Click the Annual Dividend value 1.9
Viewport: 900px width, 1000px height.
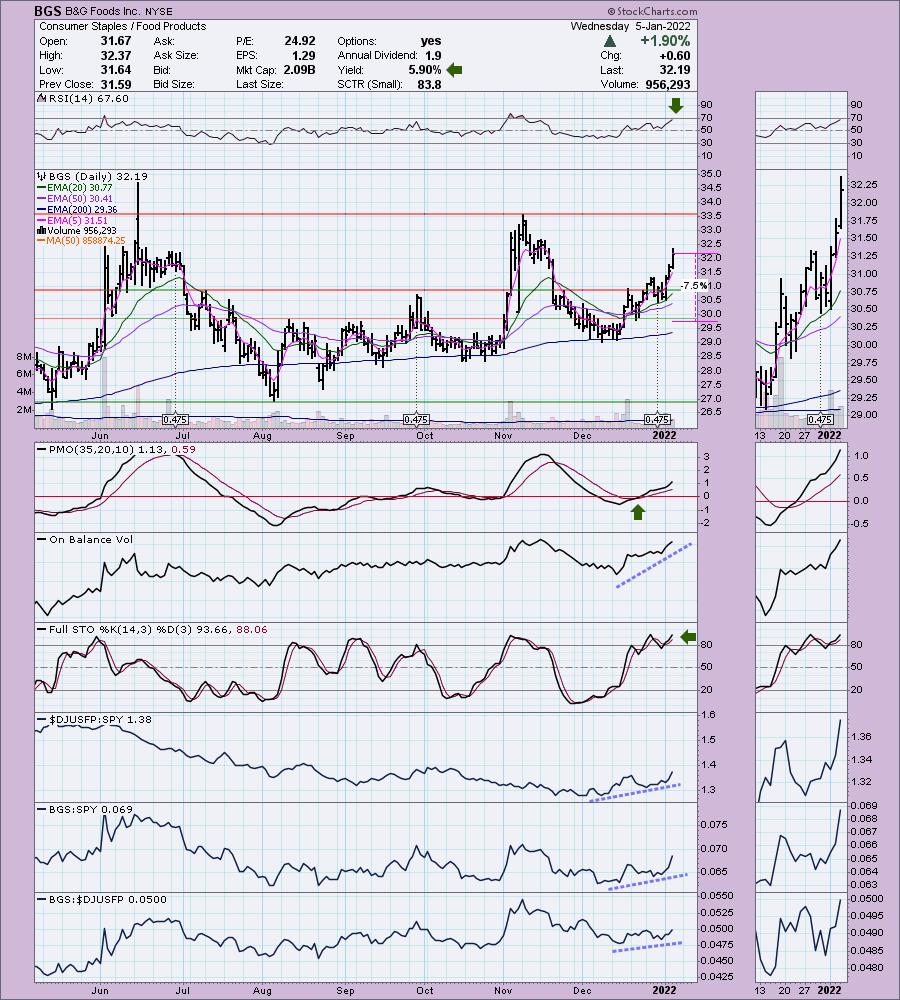pyautogui.click(x=433, y=55)
